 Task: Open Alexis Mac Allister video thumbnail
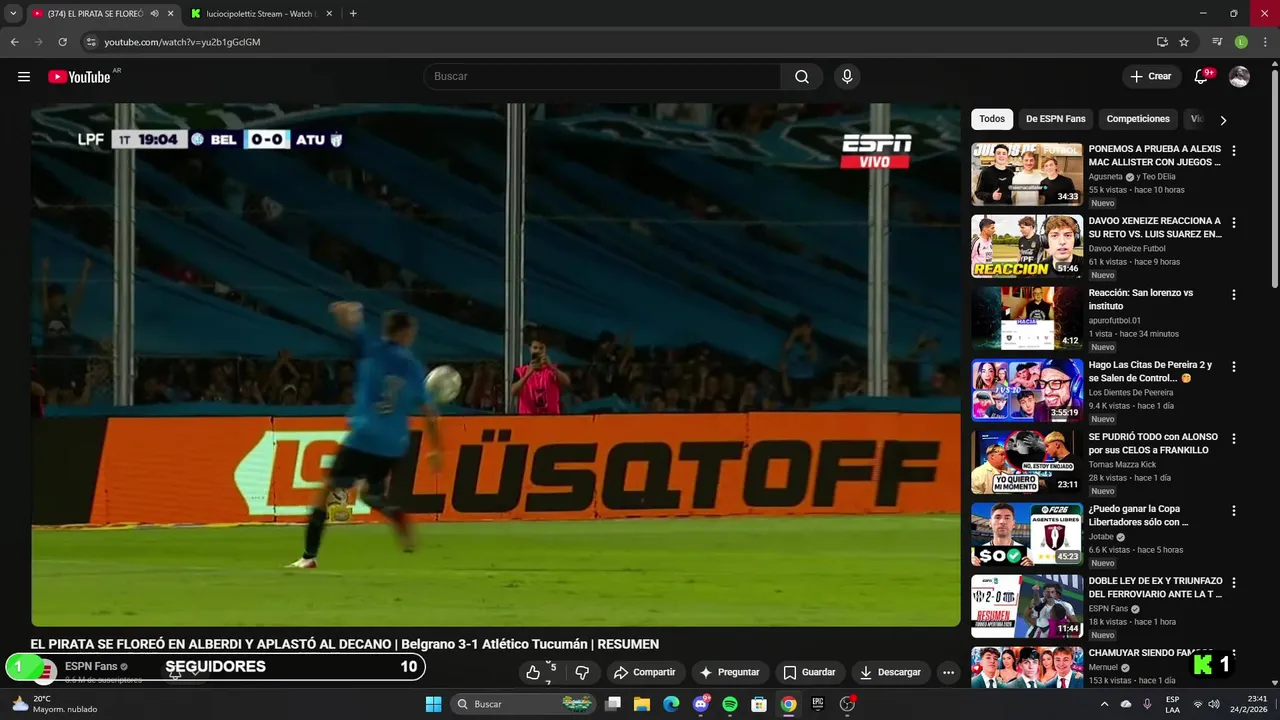pyautogui.click(x=1027, y=174)
